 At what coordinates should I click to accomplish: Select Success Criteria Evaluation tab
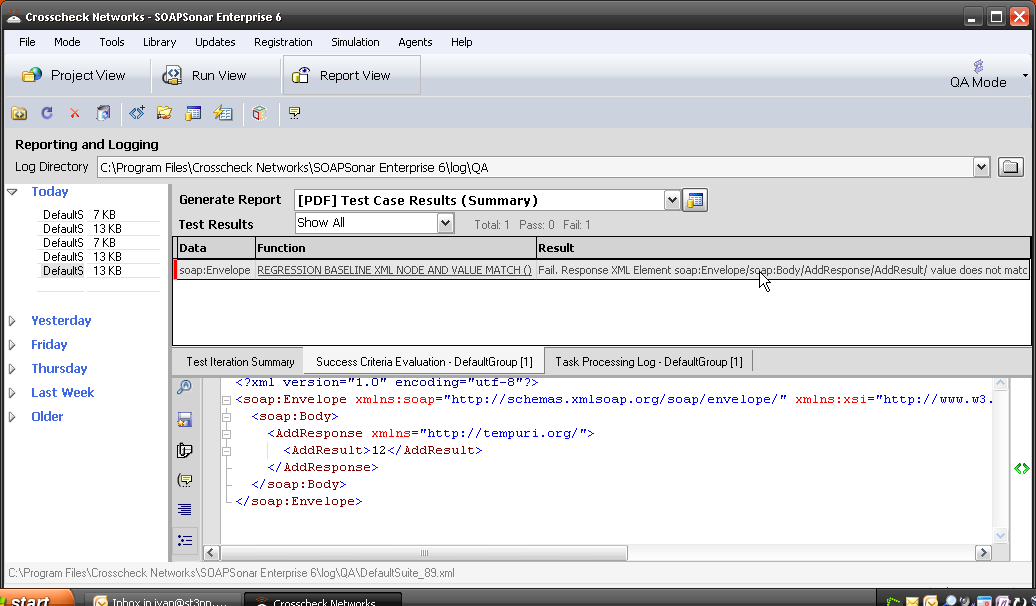(424, 361)
